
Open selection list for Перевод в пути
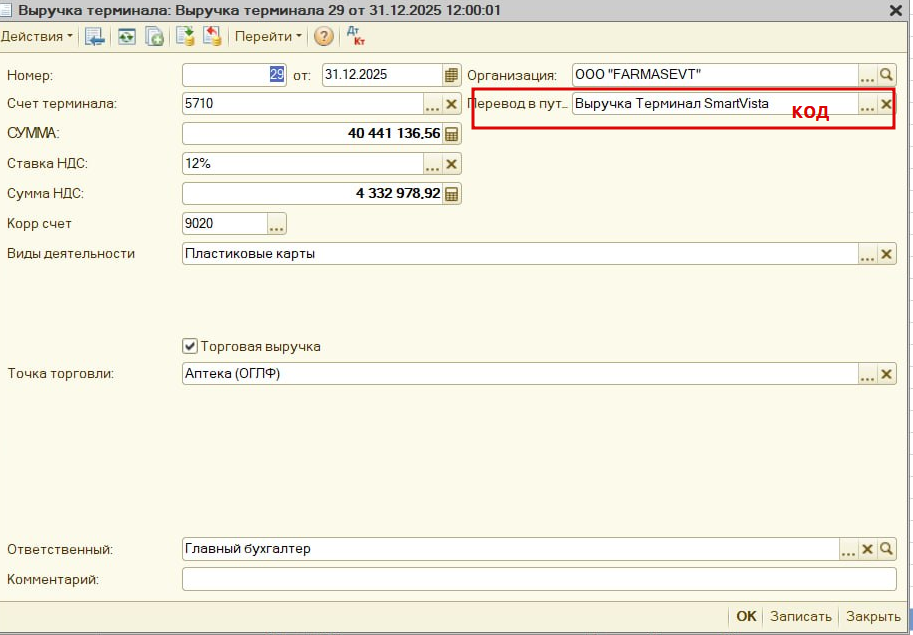[868, 104]
